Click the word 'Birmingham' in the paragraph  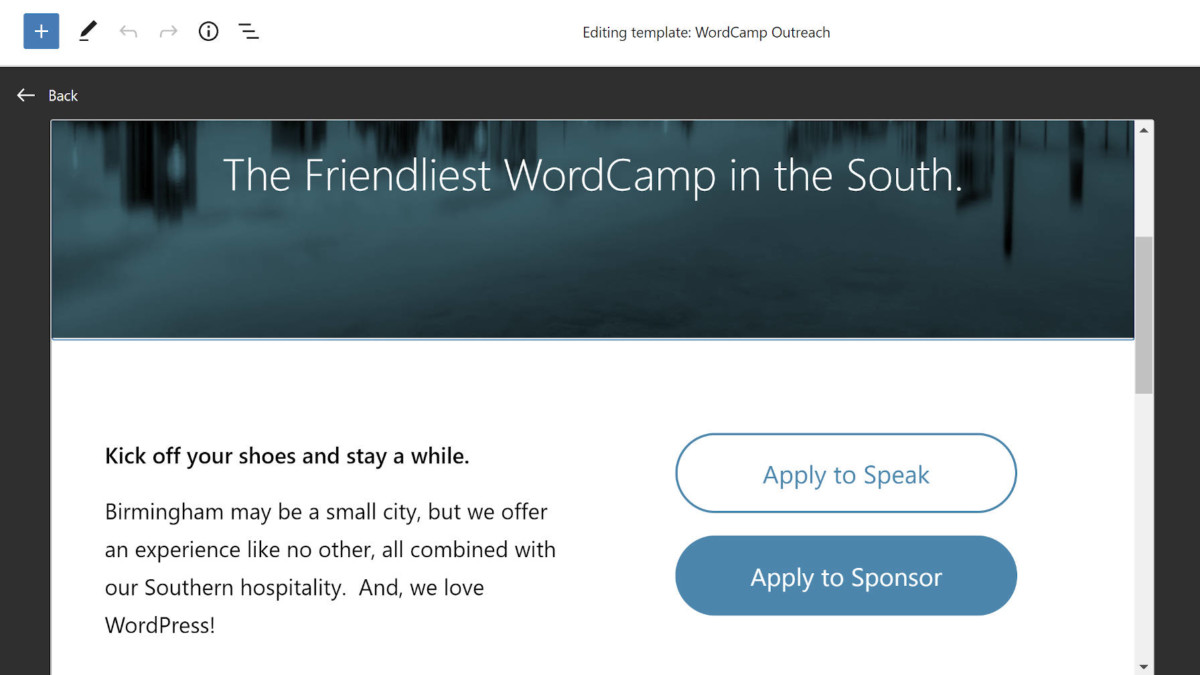164,512
